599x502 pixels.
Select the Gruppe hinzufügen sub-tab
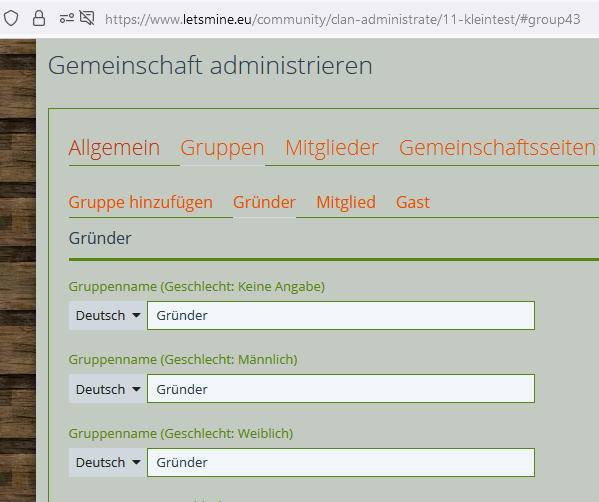(141, 202)
